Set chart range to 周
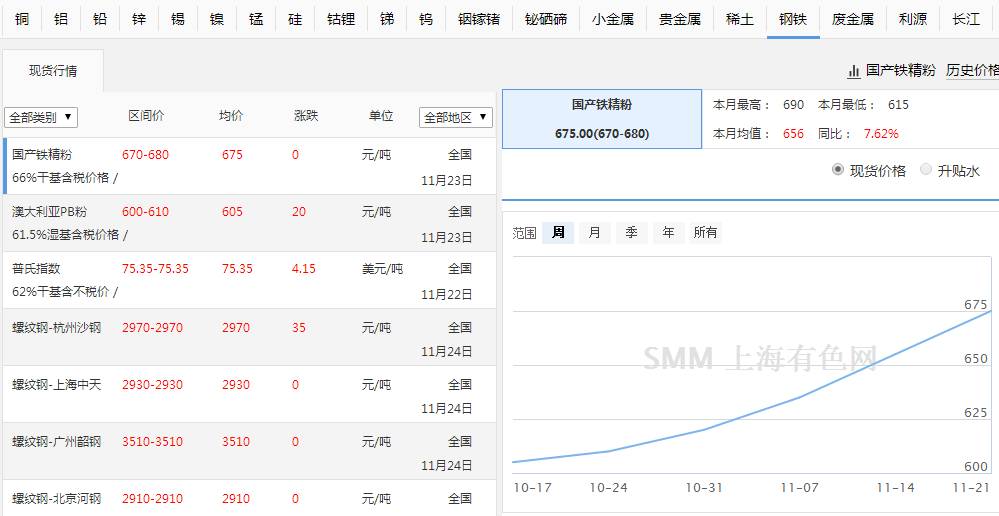Viewport: 999px width, 516px height. click(x=558, y=233)
